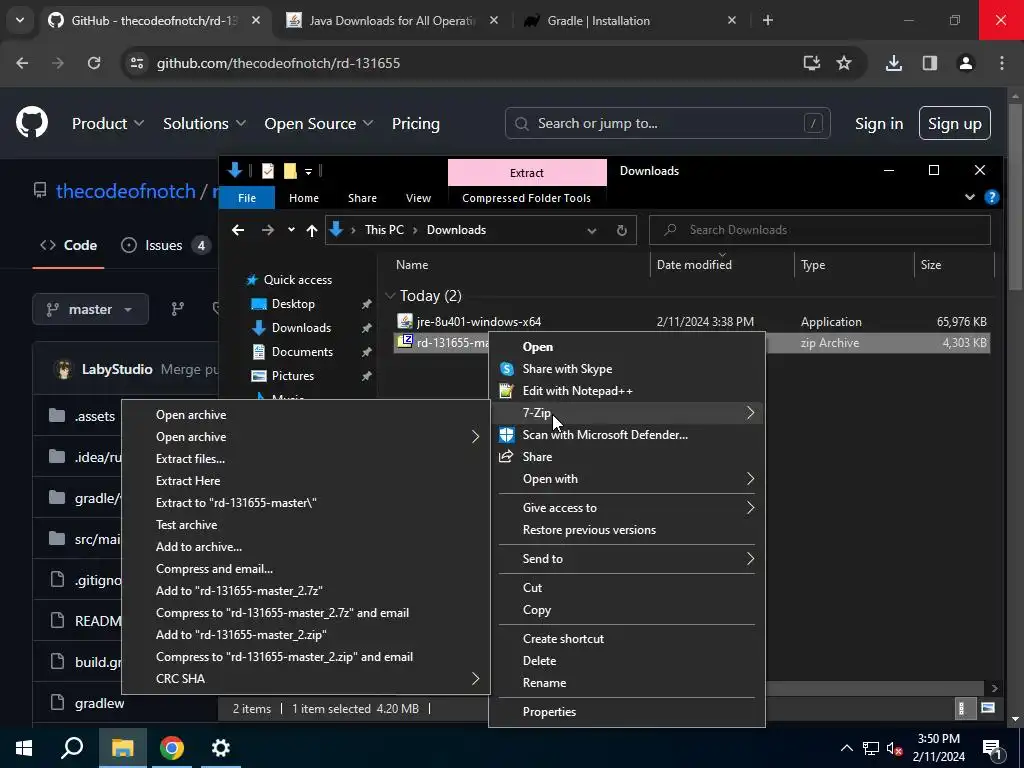The height and width of the screenshot is (768, 1024).
Task: Click the Properties quick access toolbar icon
Action: click(268, 171)
